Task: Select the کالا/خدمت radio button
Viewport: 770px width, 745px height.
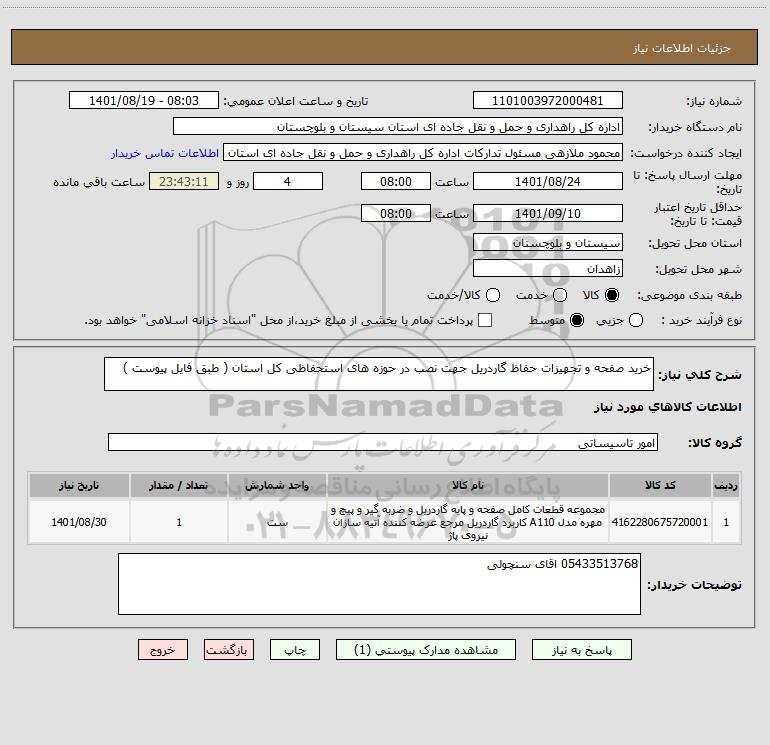Action: pyautogui.click(x=493, y=295)
